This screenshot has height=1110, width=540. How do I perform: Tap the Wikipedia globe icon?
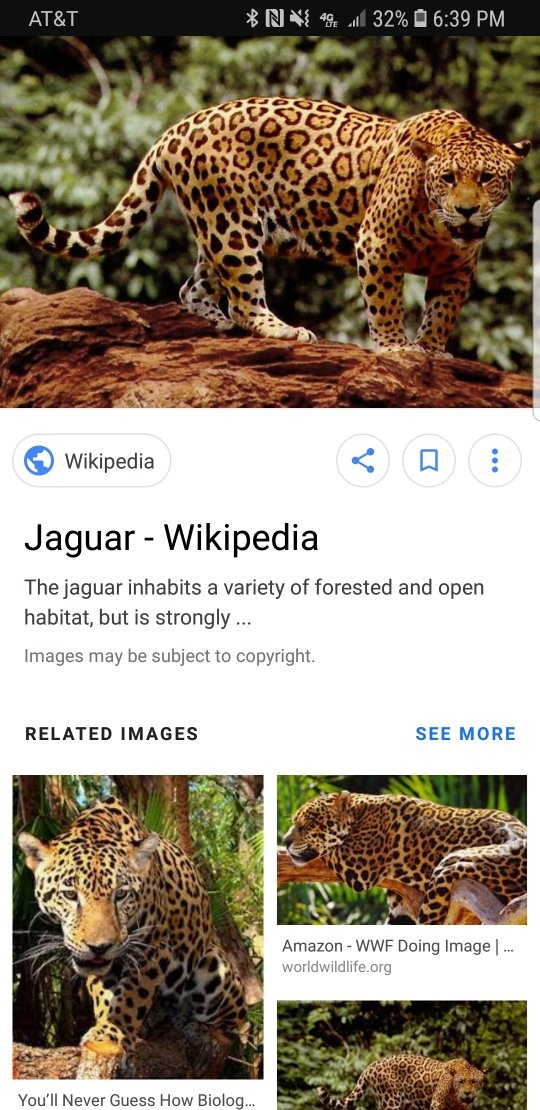pos(39,461)
